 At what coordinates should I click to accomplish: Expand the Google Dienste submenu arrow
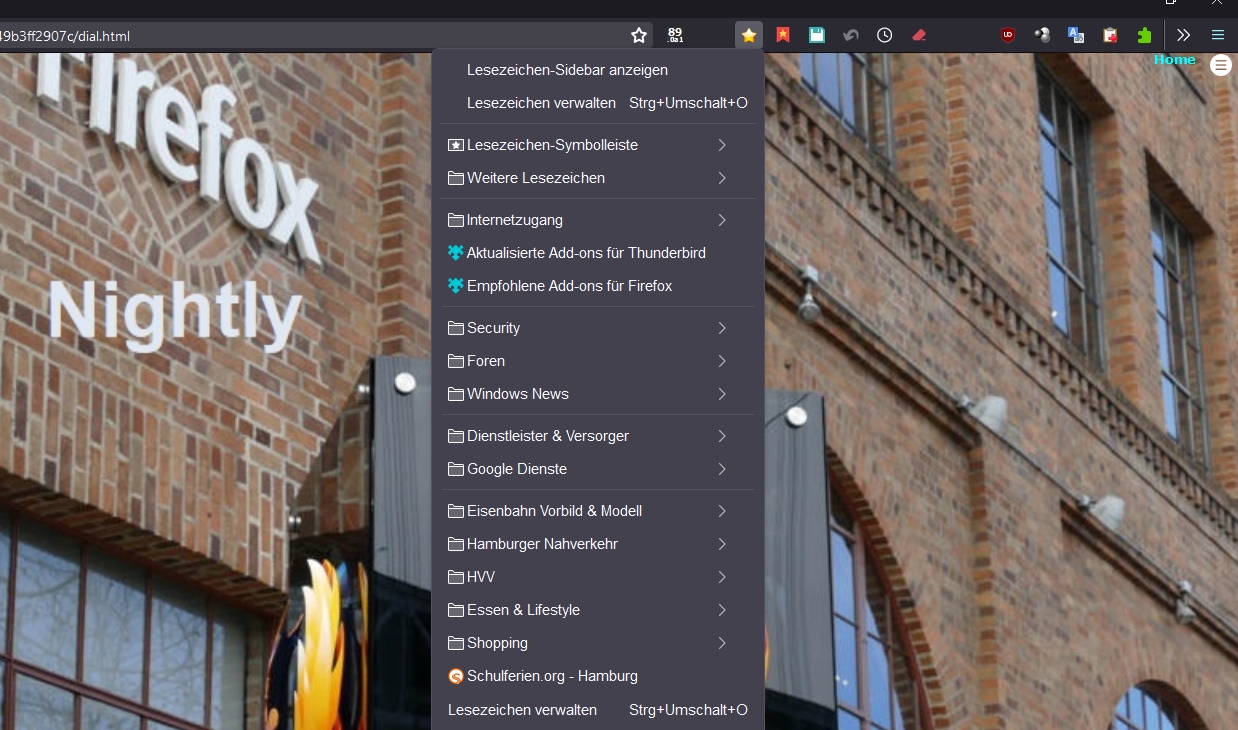point(722,469)
